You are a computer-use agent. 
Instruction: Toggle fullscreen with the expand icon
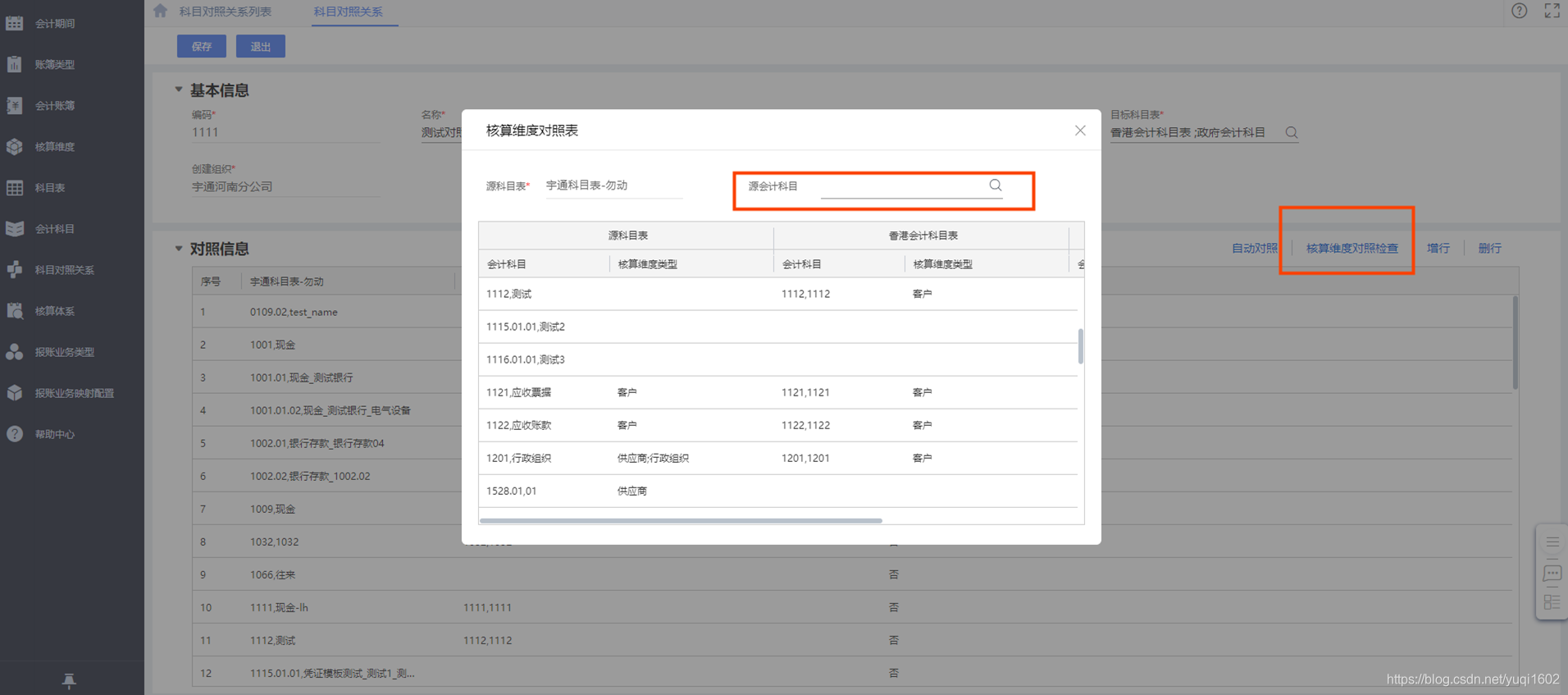coord(1552,11)
